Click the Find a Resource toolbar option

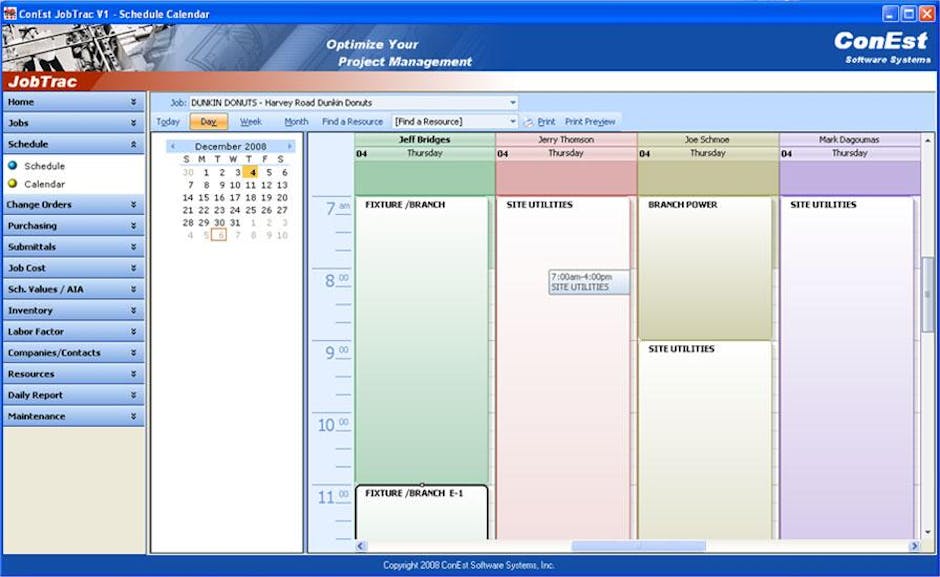[x=354, y=120]
